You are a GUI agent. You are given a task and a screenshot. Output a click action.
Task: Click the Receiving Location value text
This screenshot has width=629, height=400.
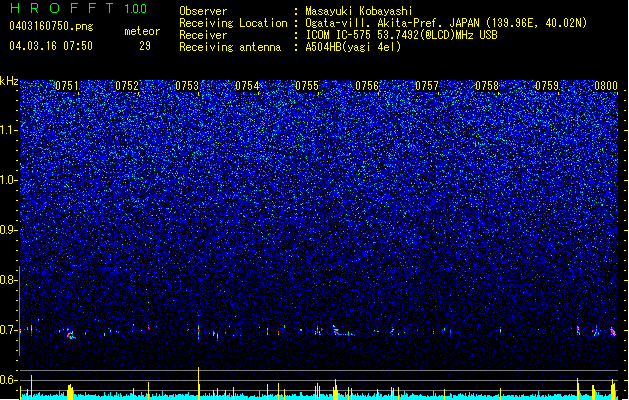pyautogui.click(x=446, y=23)
